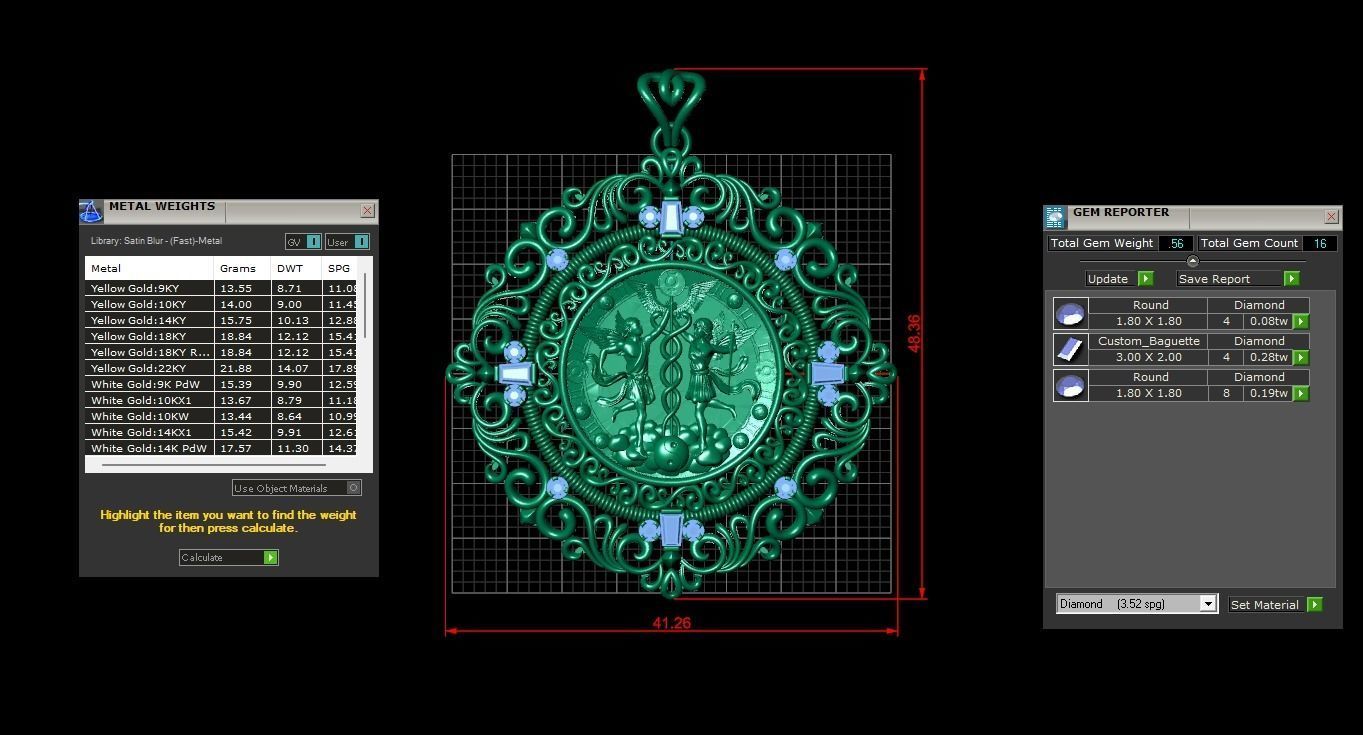Select the White Gold:14KX1 row
Screen dimensions: 1363x735
(x=222, y=432)
